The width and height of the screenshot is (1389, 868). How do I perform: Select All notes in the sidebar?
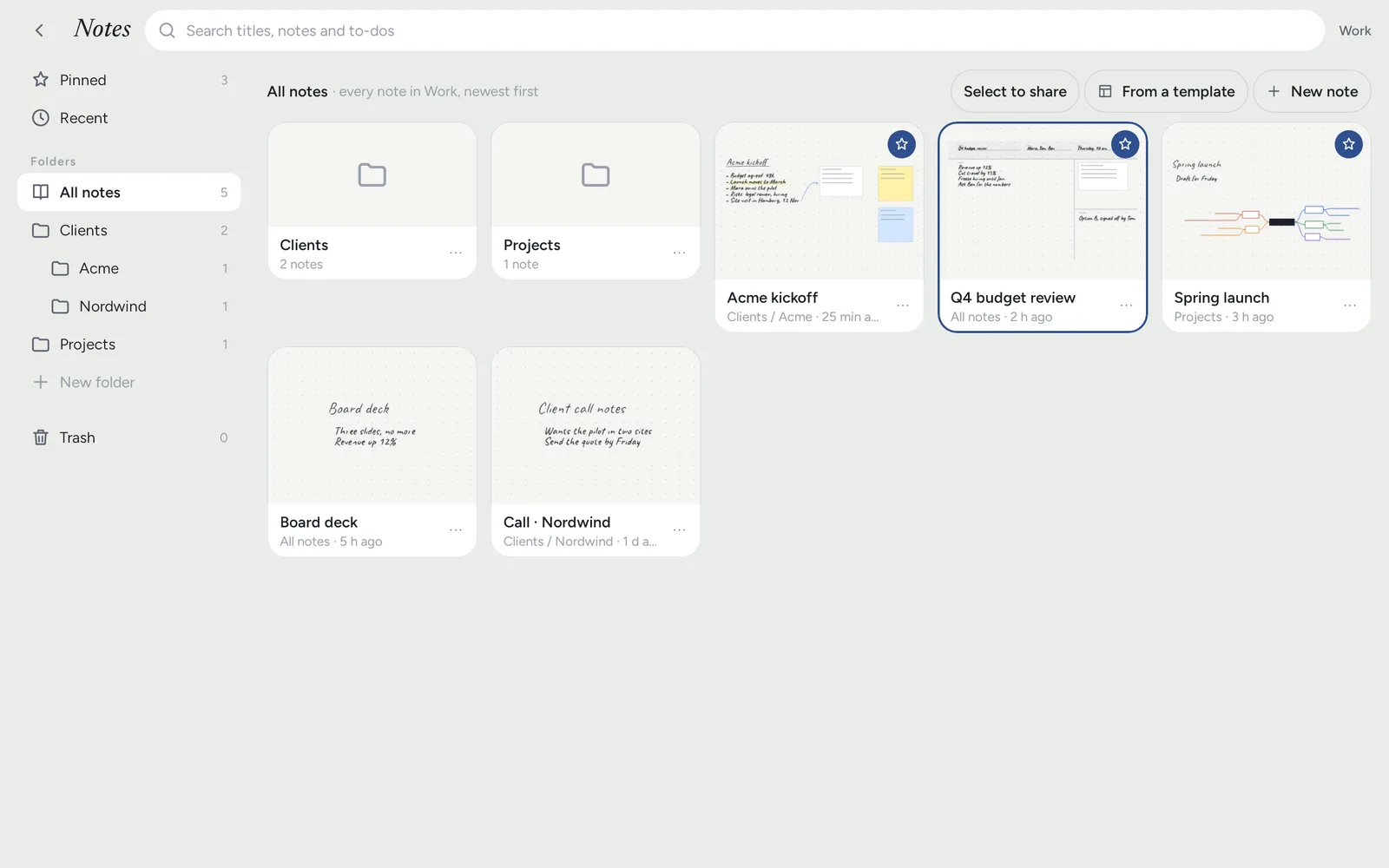129,192
